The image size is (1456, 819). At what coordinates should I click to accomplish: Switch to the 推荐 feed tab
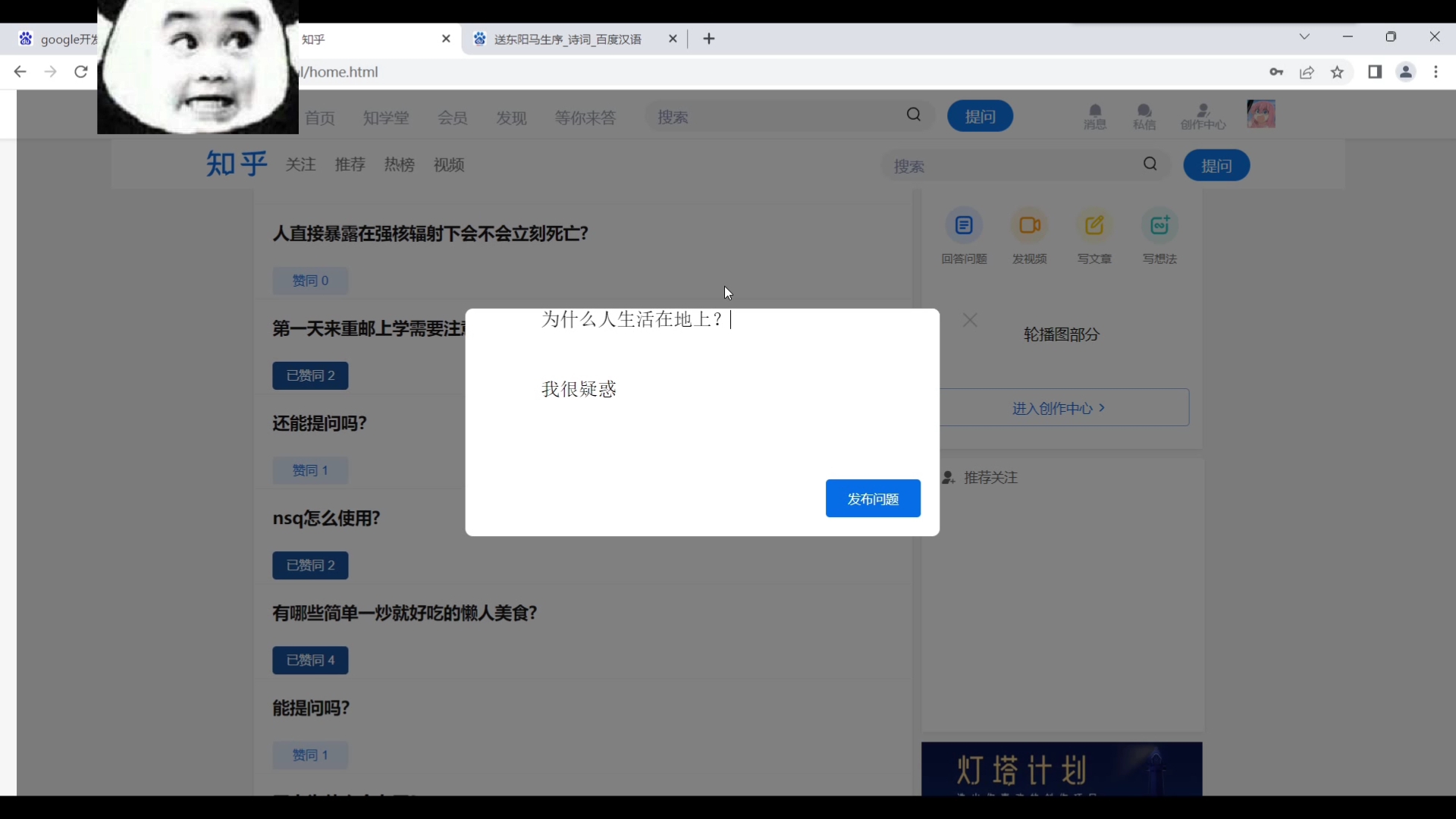tap(350, 165)
